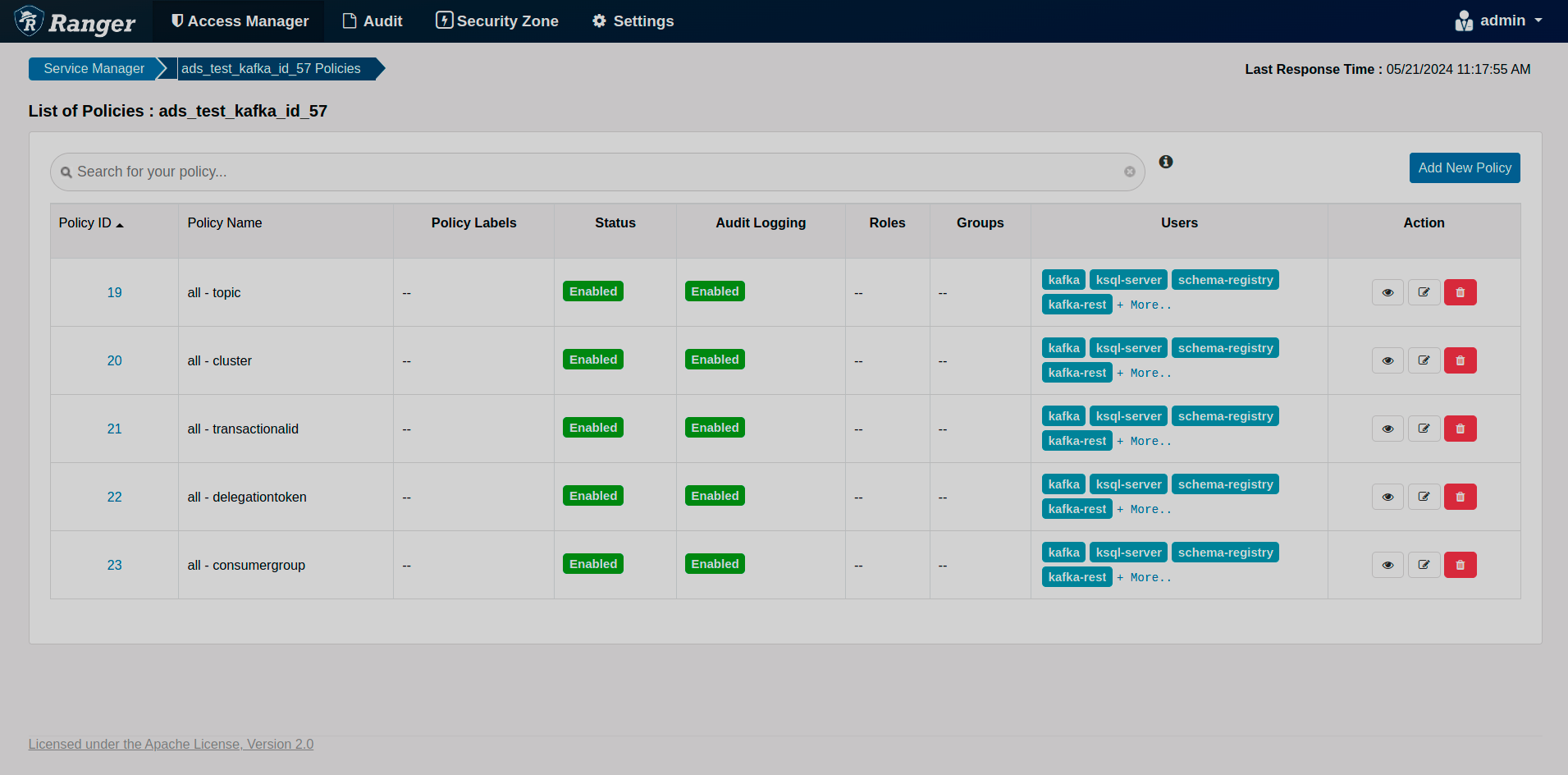Edit the all - transactionalid policy

click(1424, 429)
